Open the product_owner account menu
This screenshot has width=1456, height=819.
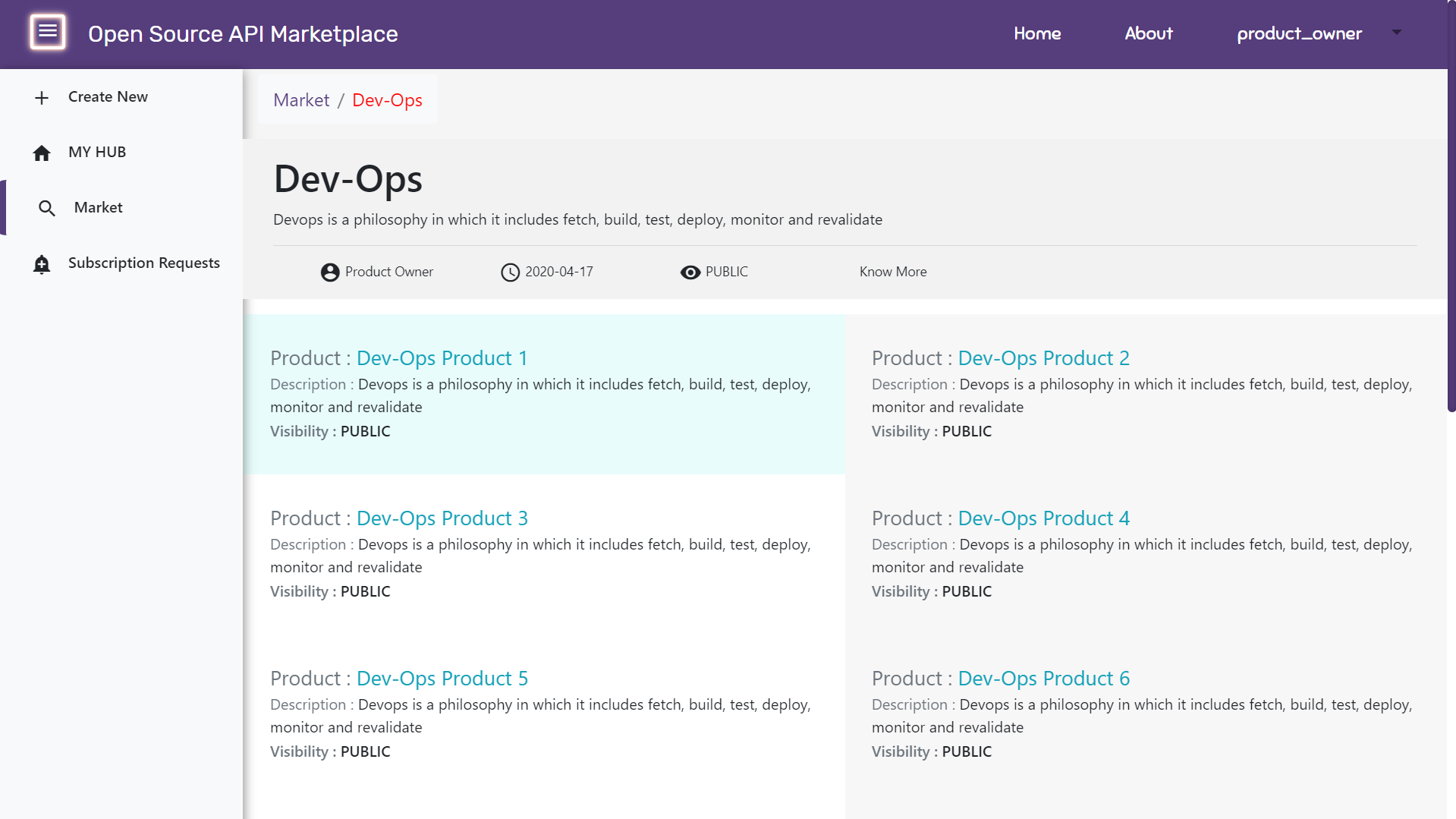(1299, 33)
